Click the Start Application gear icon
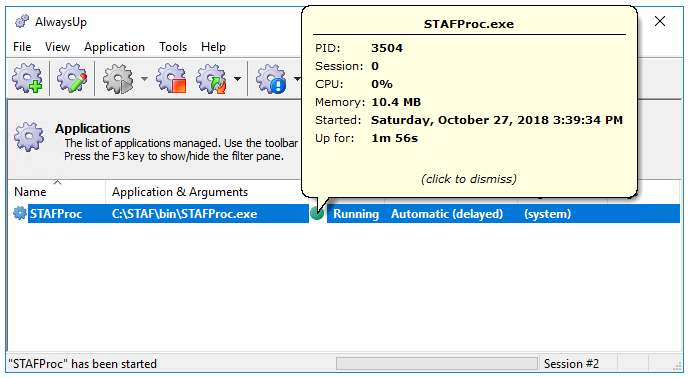 pyautogui.click(x=118, y=79)
